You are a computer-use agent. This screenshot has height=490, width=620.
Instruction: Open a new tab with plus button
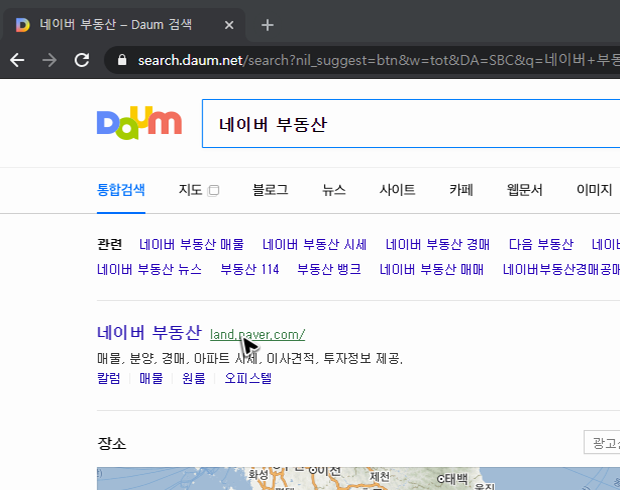(x=267, y=25)
